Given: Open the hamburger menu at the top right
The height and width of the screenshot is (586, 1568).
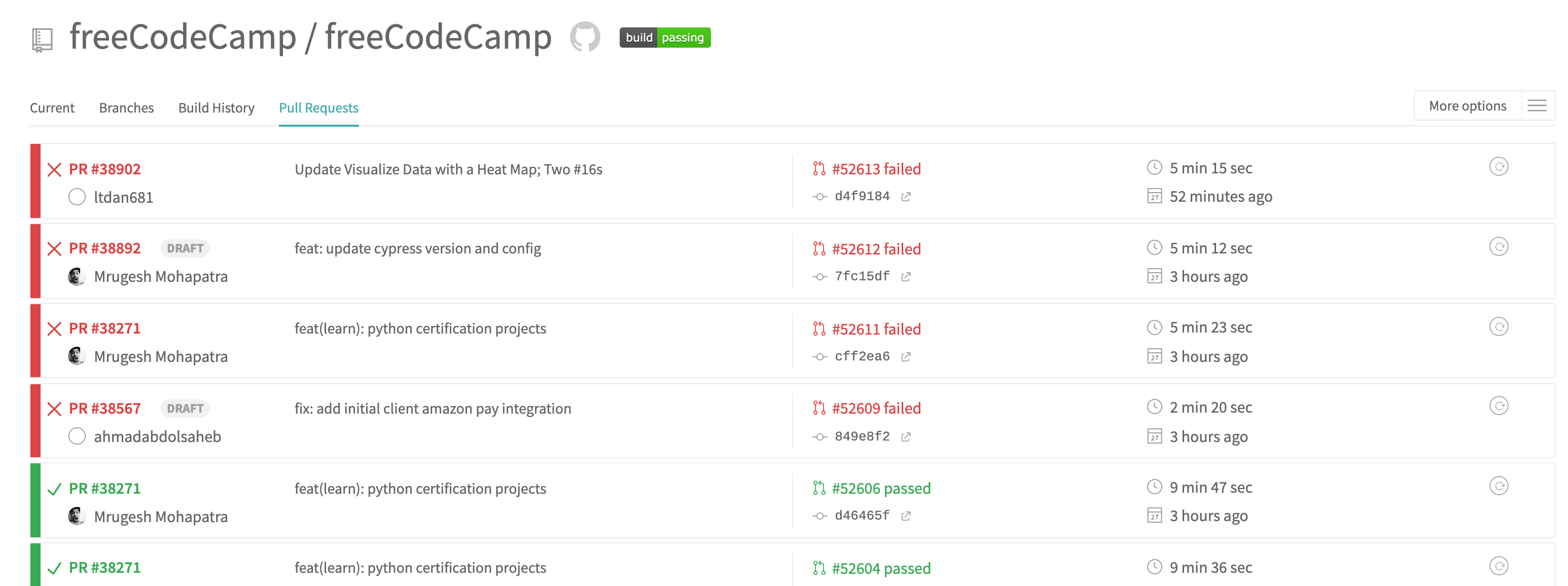Looking at the screenshot, I should pos(1538,104).
